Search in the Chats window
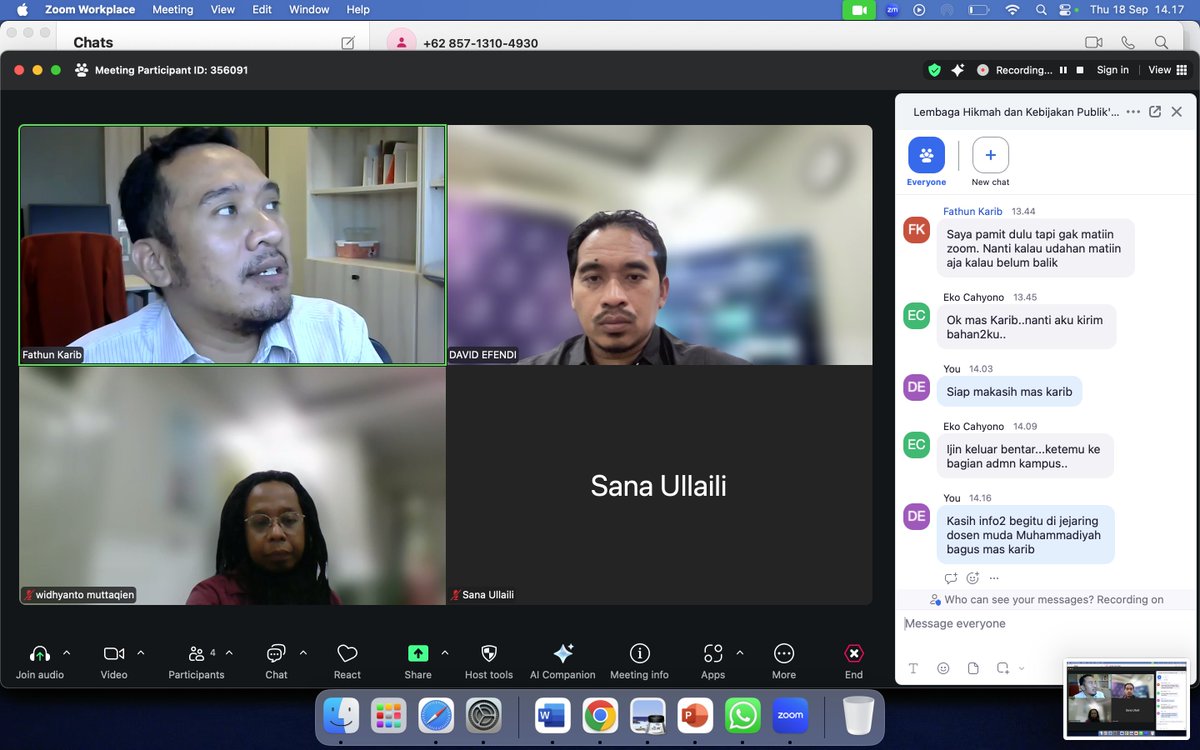 [x=1161, y=43]
